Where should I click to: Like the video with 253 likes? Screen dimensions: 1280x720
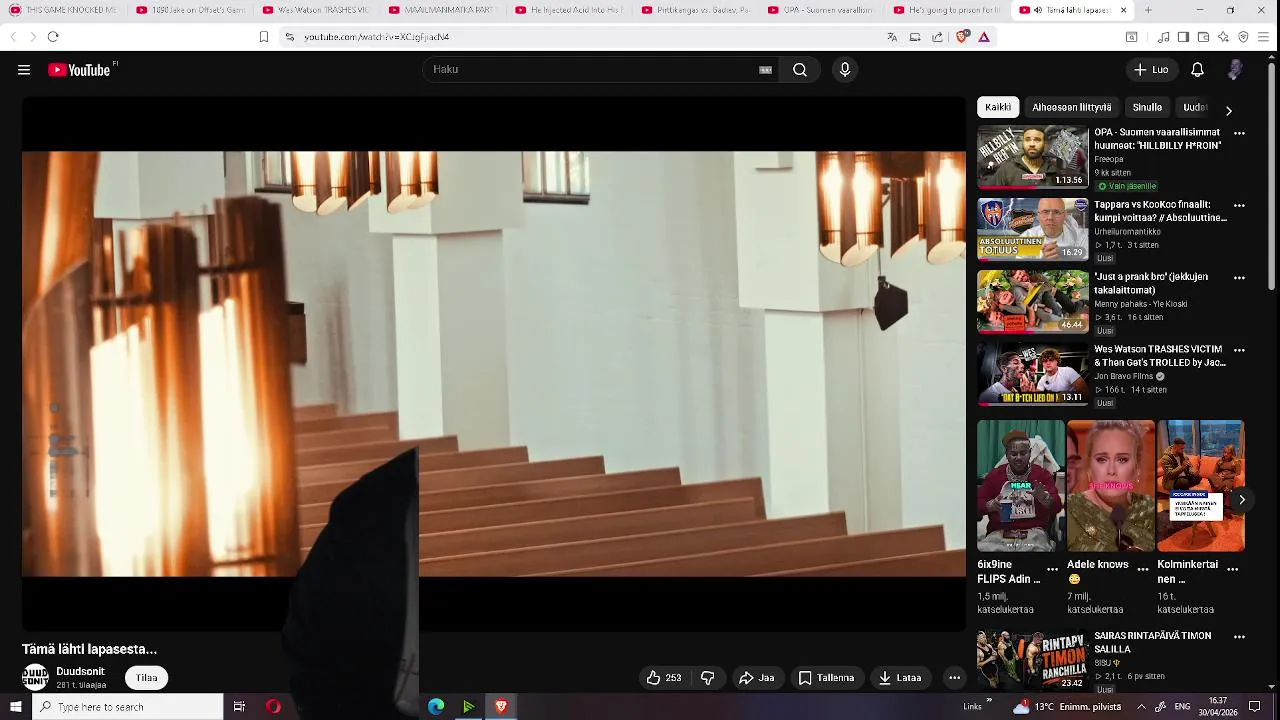click(x=664, y=678)
